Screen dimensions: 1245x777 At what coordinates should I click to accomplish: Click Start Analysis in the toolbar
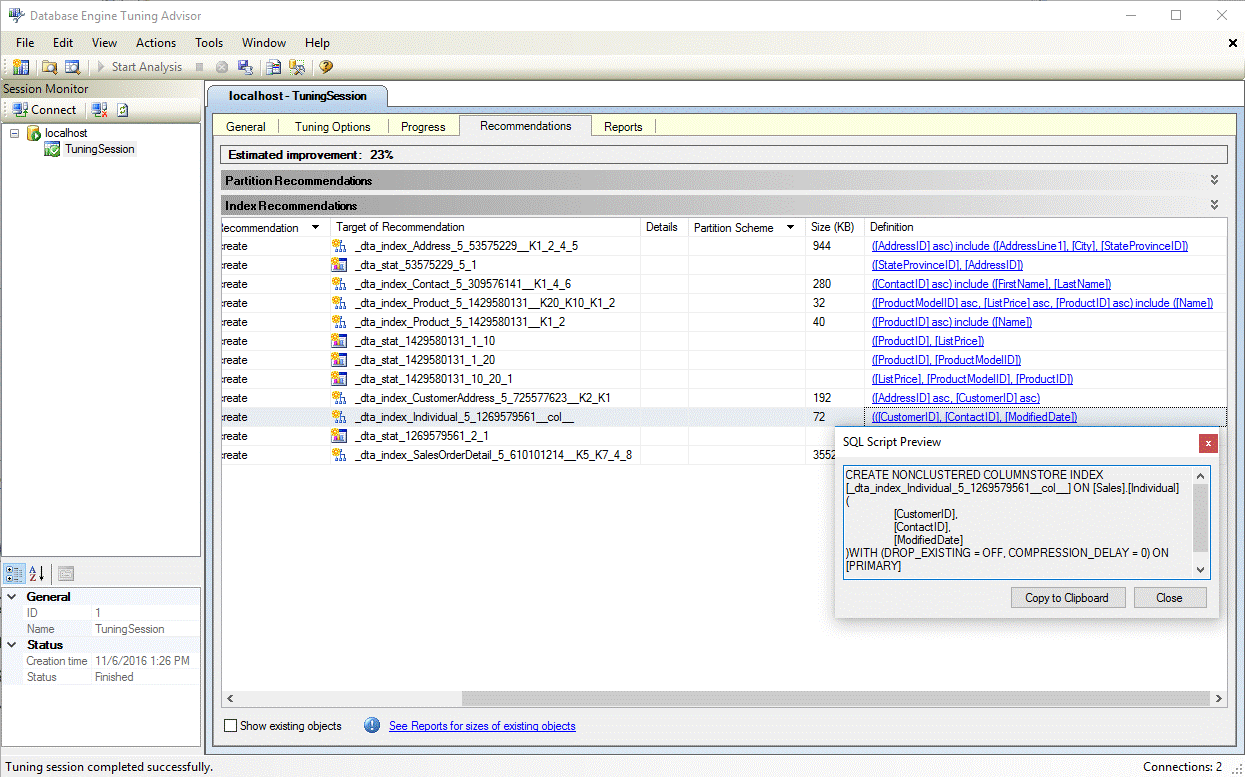145,66
